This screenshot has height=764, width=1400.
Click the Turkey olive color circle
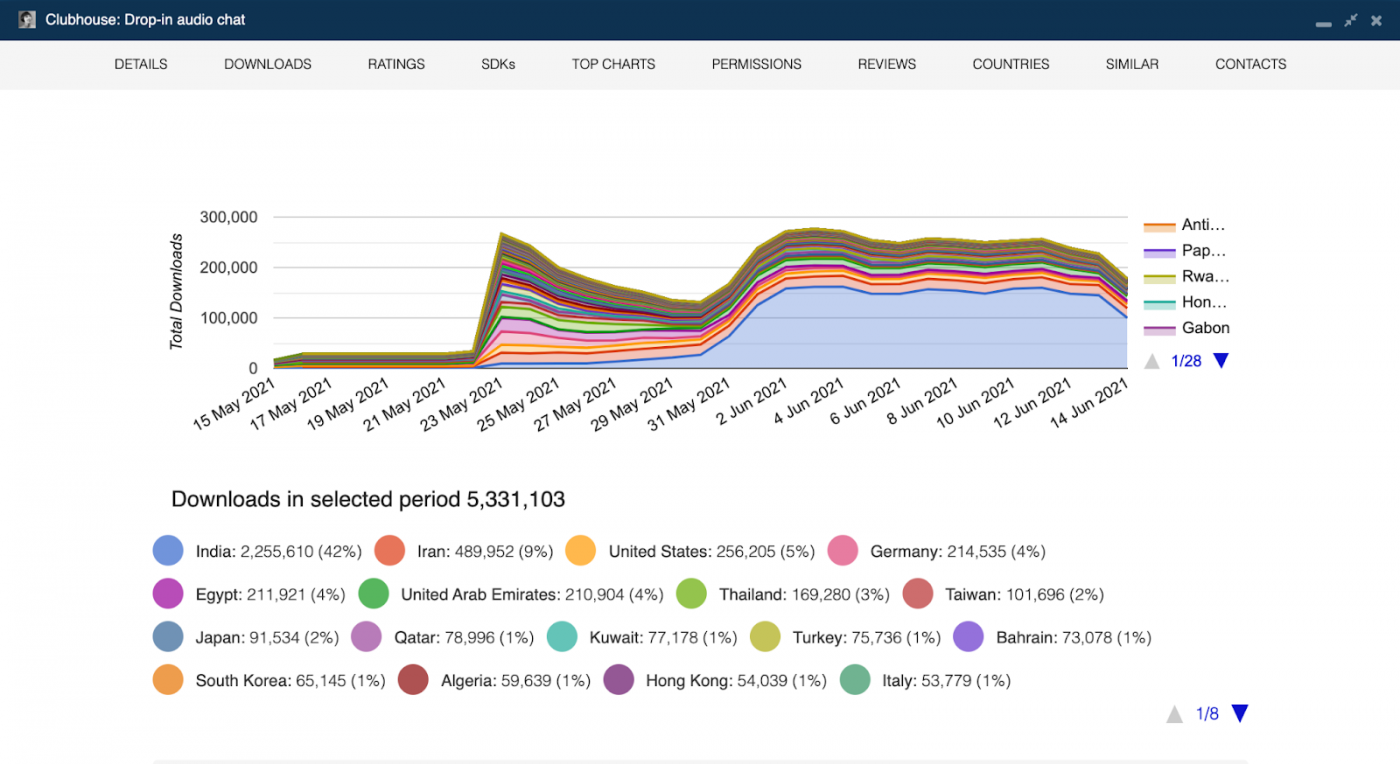pyautogui.click(x=765, y=637)
